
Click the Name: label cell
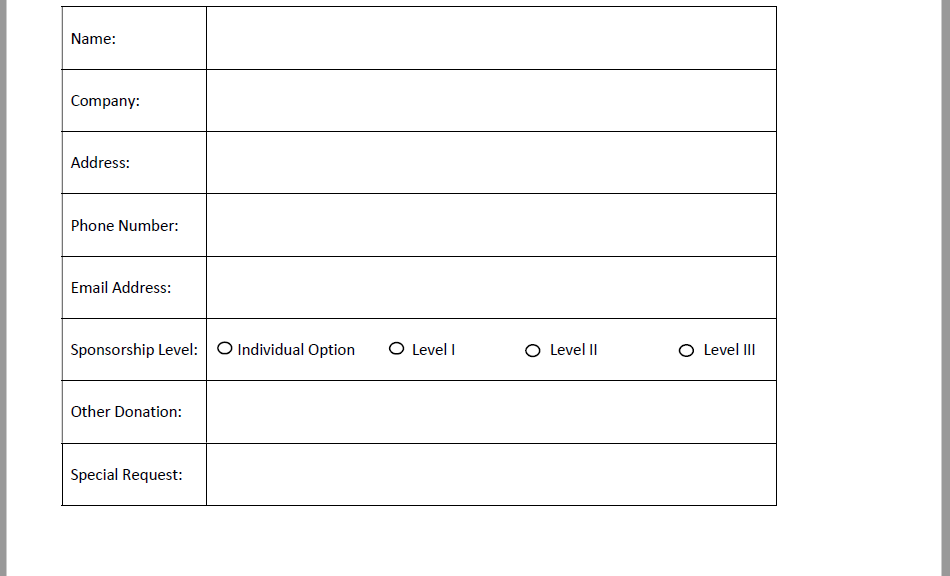(134, 38)
